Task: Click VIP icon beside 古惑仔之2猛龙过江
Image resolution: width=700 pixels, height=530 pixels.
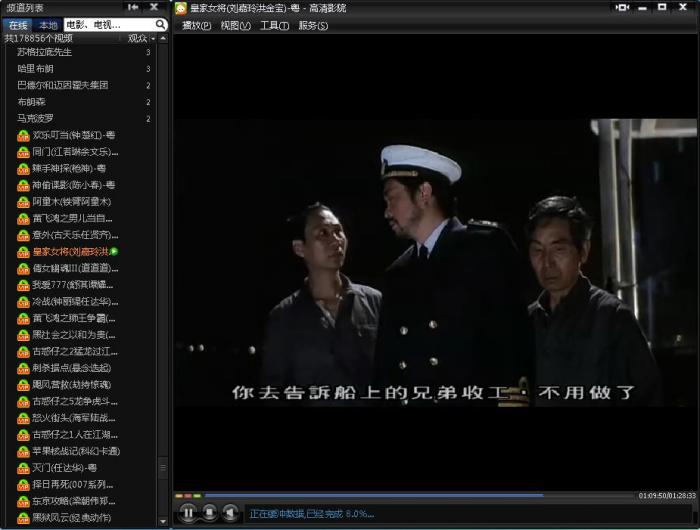Action: [x=23, y=352]
